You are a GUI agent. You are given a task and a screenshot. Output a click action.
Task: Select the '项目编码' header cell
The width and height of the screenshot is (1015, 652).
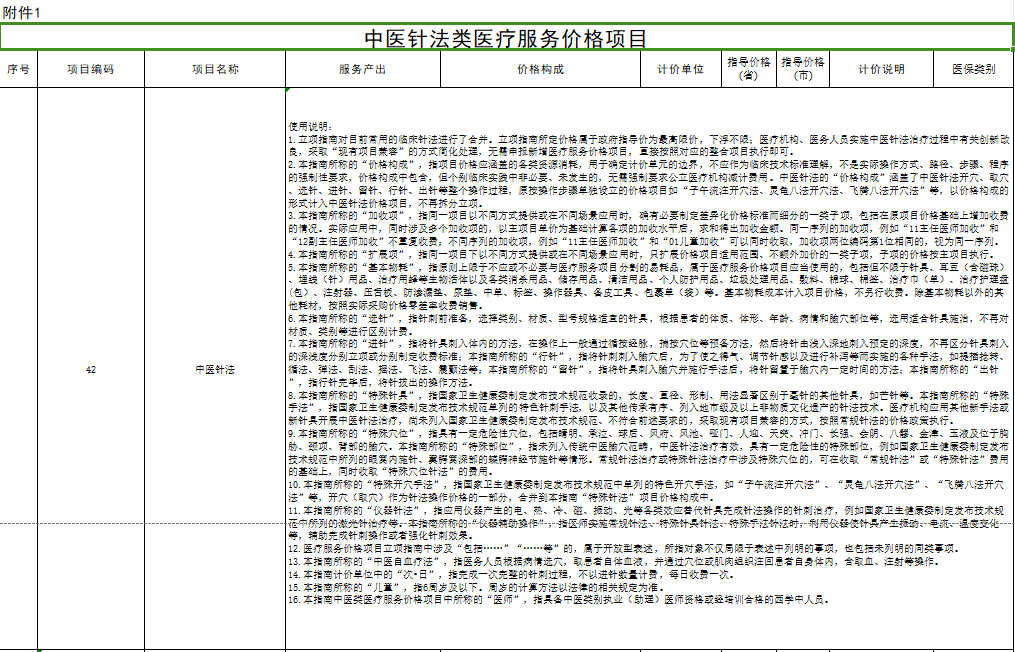[91, 69]
